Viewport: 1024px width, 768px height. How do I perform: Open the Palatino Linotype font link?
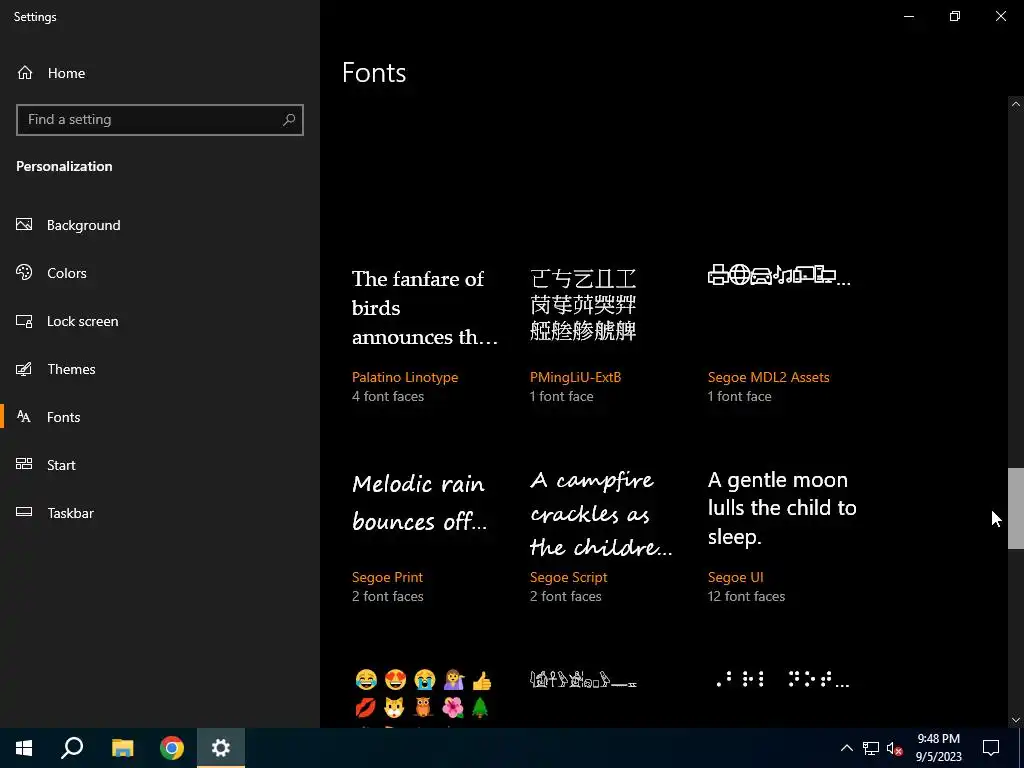[405, 377]
